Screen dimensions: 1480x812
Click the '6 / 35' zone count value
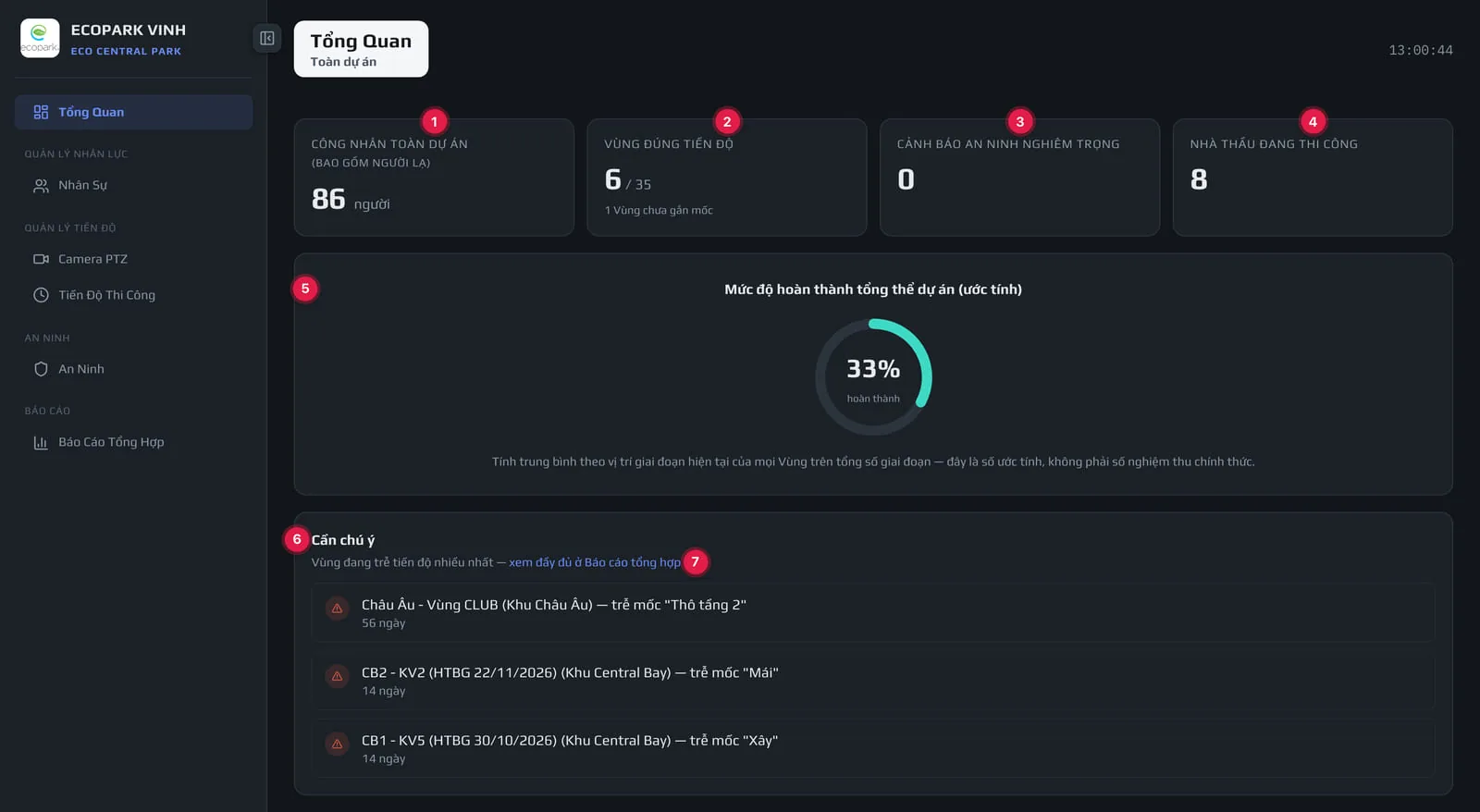(x=628, y=180)
